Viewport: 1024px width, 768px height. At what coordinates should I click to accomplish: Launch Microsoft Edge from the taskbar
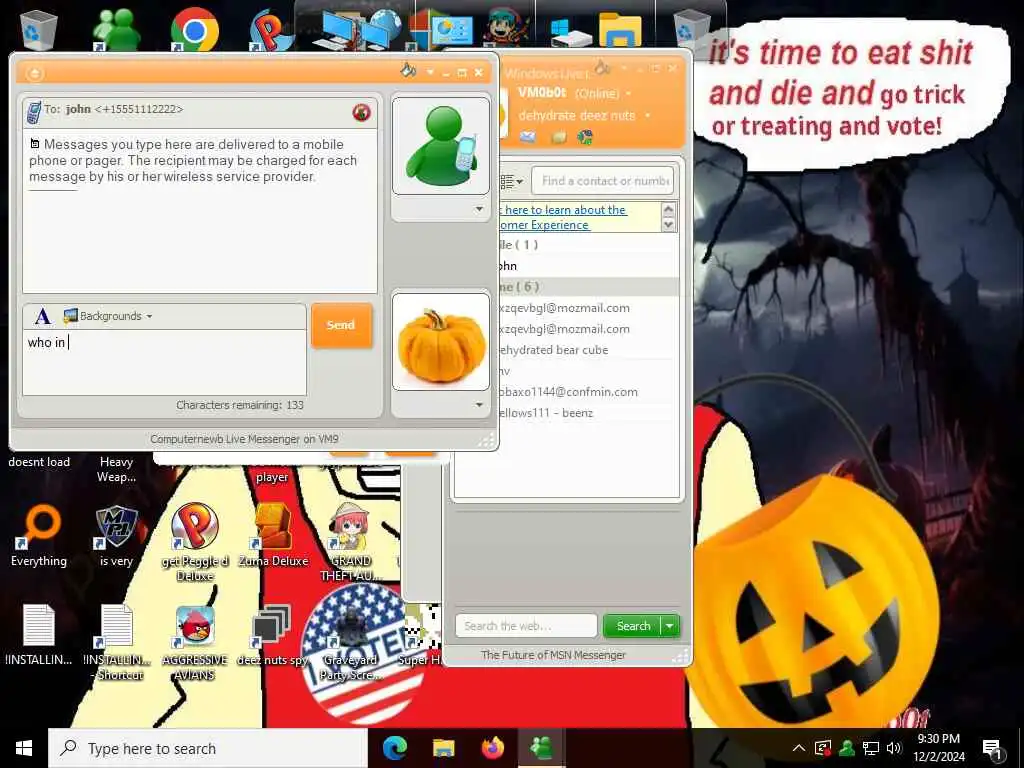click(394, 748)
